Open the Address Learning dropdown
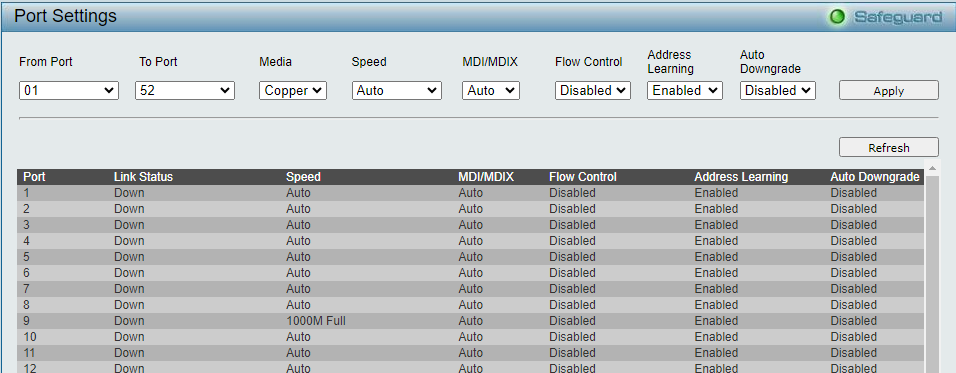Image resolution: width=956 pixels, height=373 pixels. (685, 91)
